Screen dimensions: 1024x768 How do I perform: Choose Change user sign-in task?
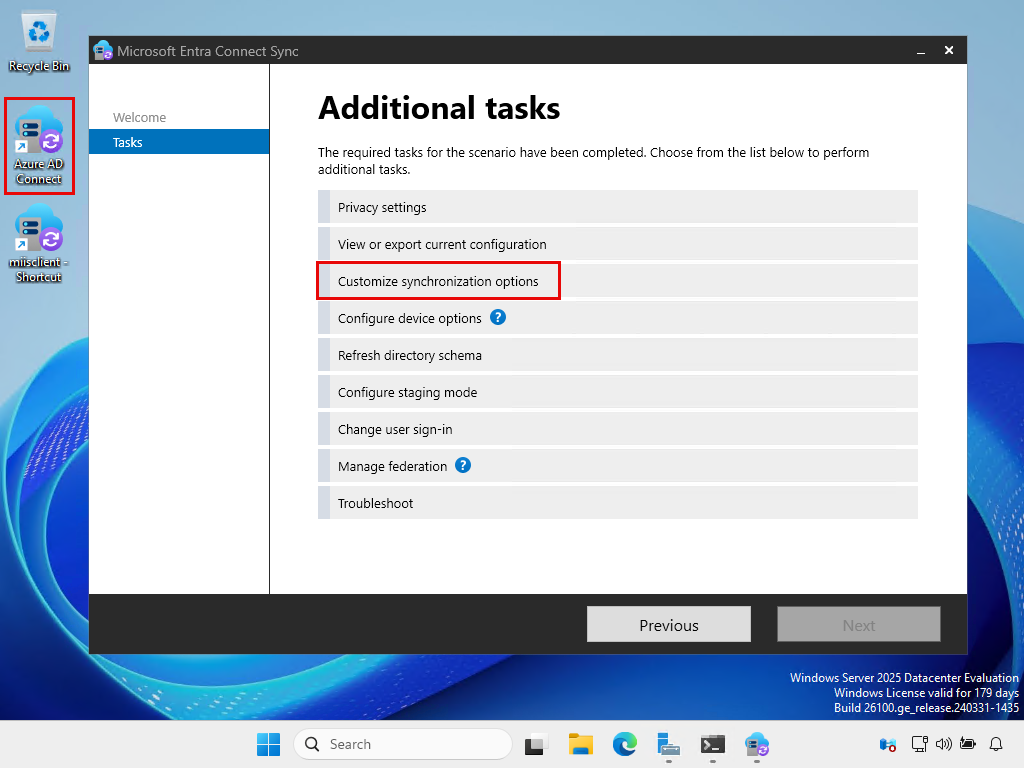(x=618, y=429)
